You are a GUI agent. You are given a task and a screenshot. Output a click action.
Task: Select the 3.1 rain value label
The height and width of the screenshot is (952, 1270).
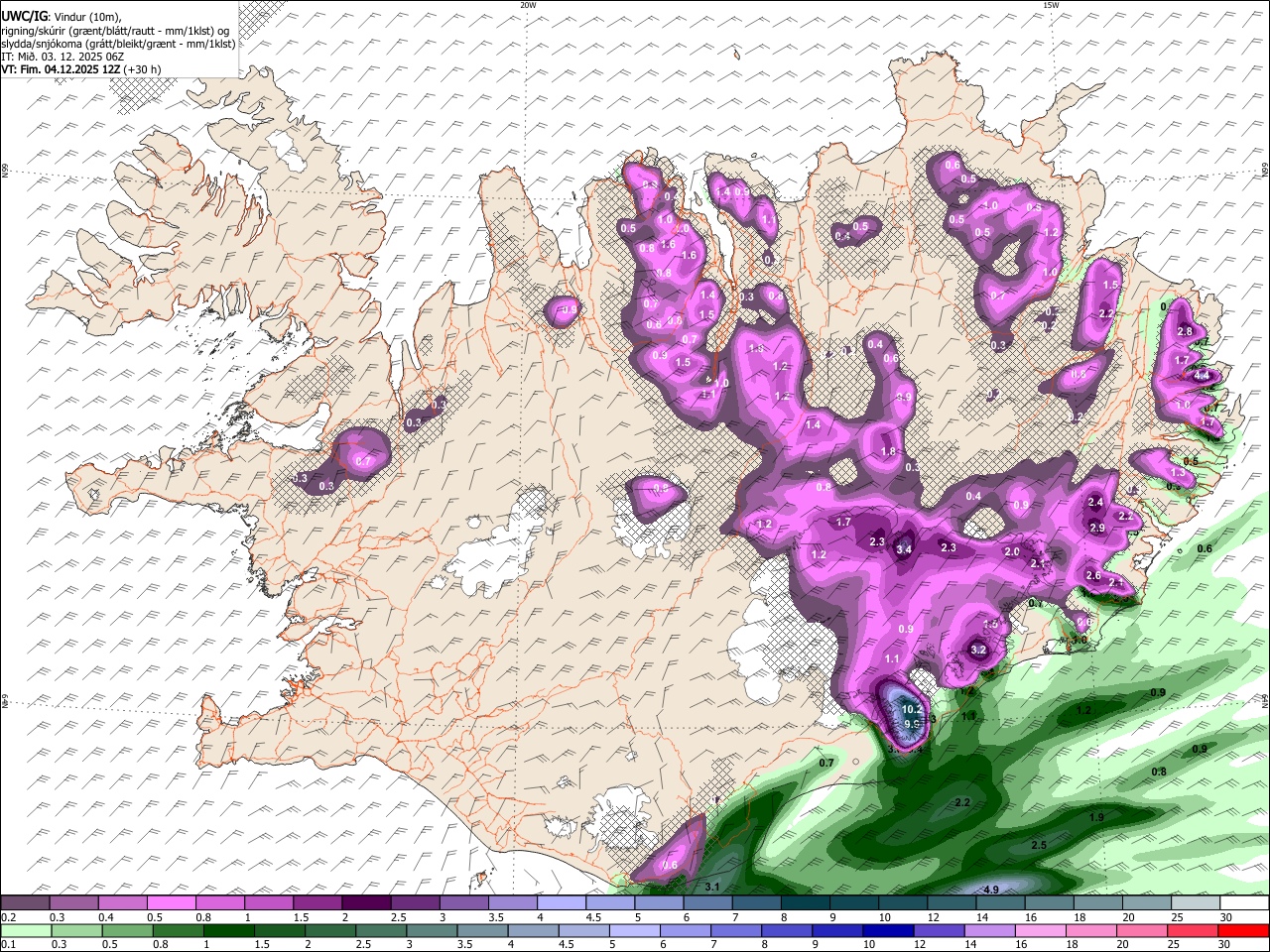pos(711,887)
